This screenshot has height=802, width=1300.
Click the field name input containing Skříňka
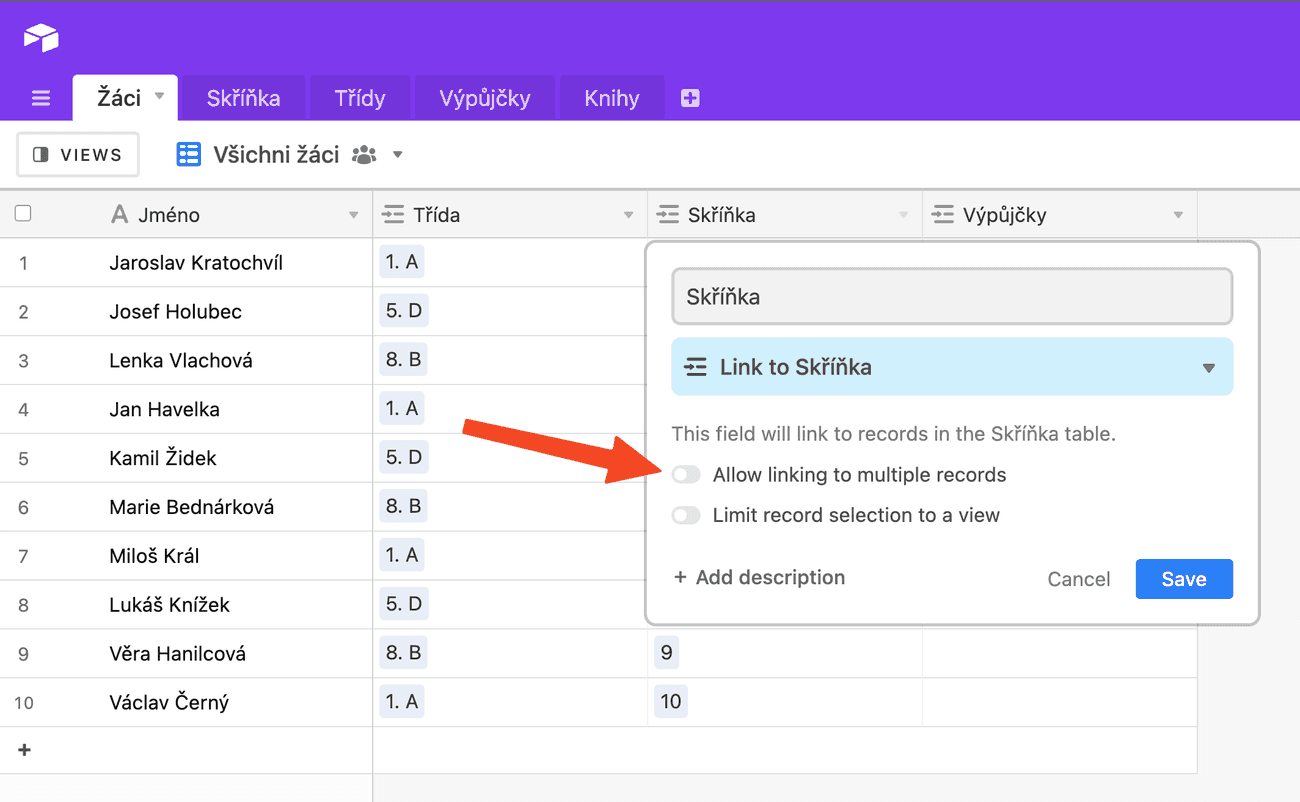click(952, 296)
